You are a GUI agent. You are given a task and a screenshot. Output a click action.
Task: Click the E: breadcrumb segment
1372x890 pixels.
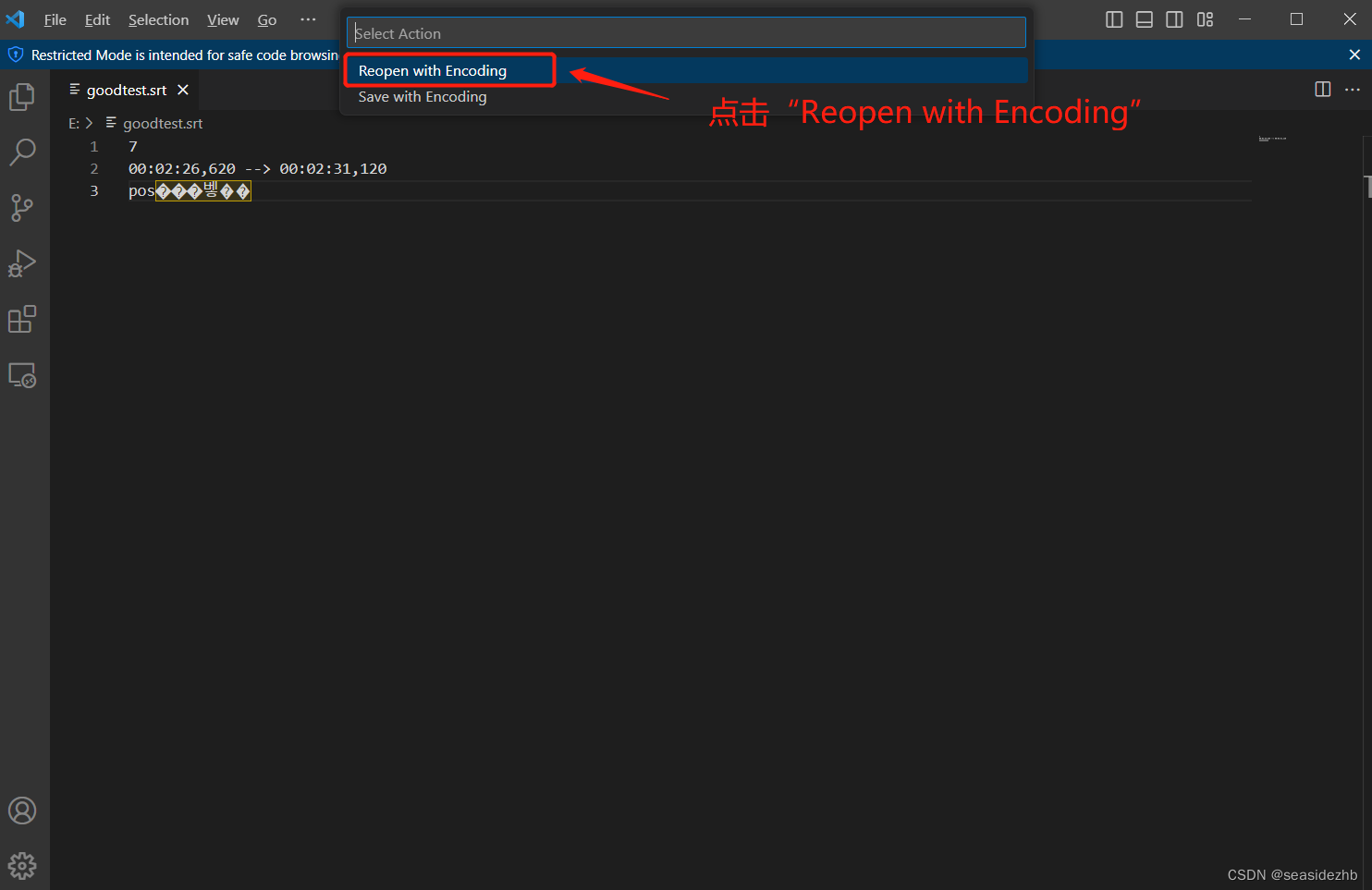click(x=74, y=123)
